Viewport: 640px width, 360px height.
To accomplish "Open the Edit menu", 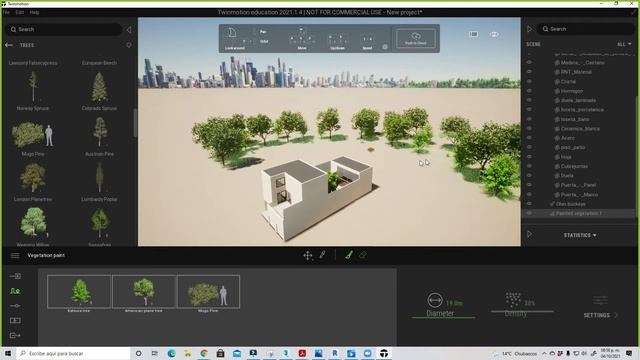I will pos(20,12).
